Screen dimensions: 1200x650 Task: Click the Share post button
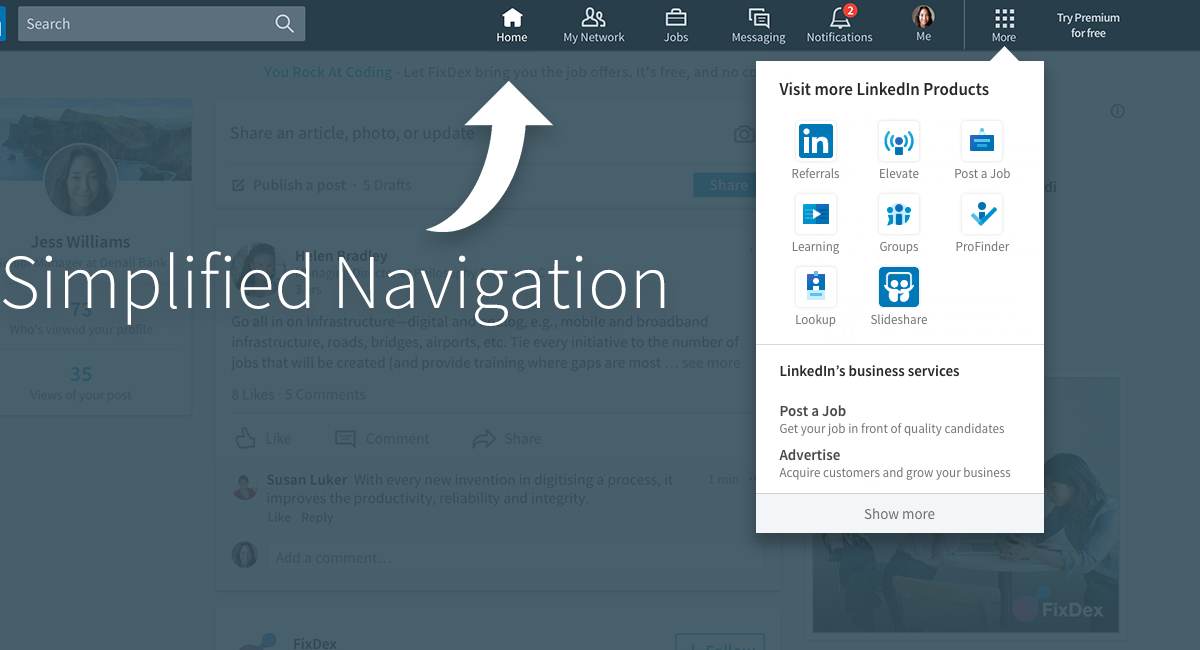728,185
